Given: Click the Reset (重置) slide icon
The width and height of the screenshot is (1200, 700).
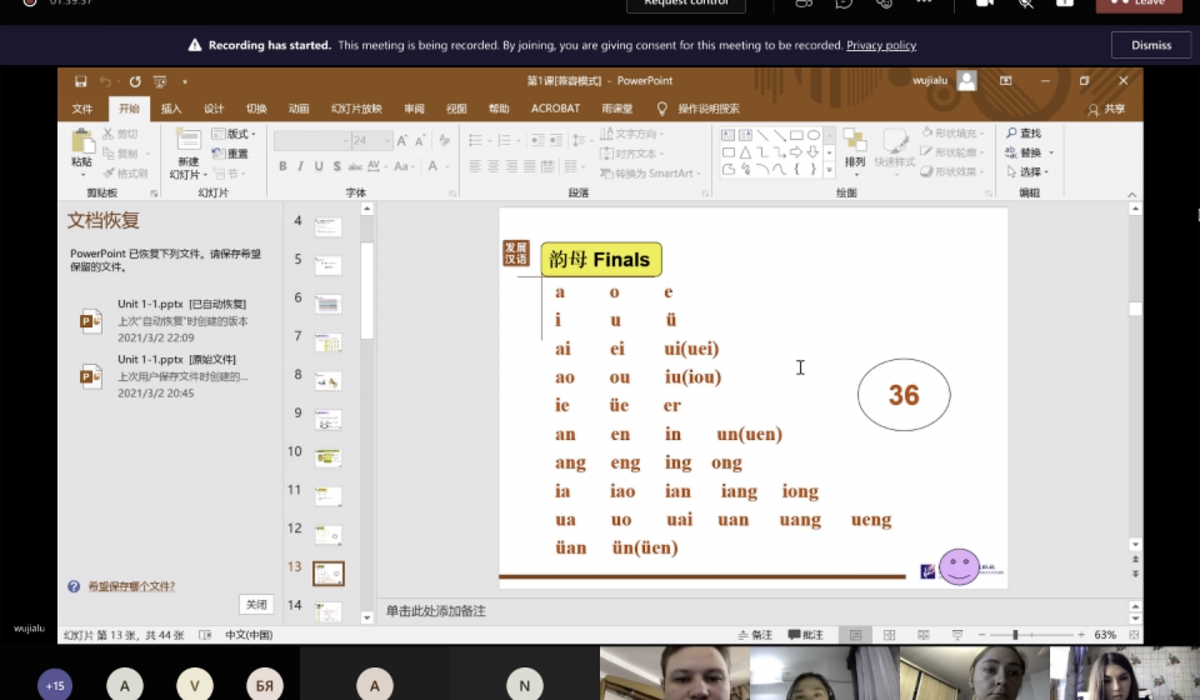Looking at the screenshot, I should pos(229,154).
